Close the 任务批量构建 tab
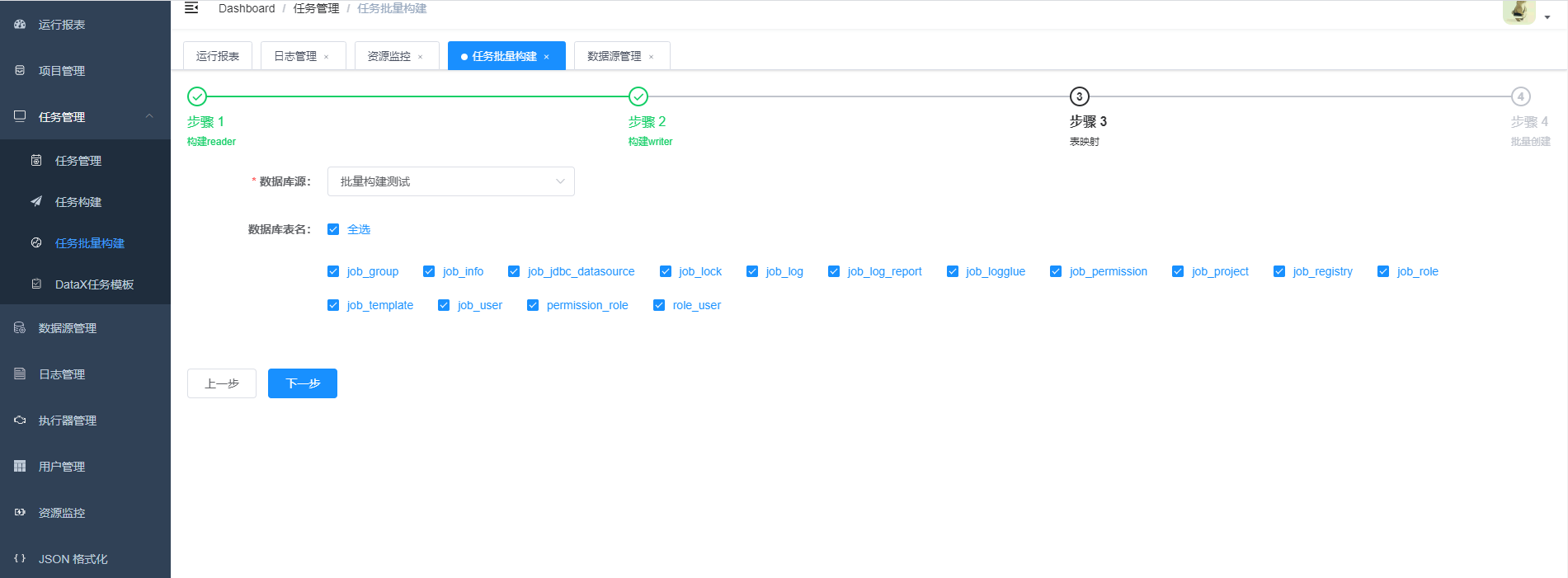1568x578 pixels. point(546,57)
